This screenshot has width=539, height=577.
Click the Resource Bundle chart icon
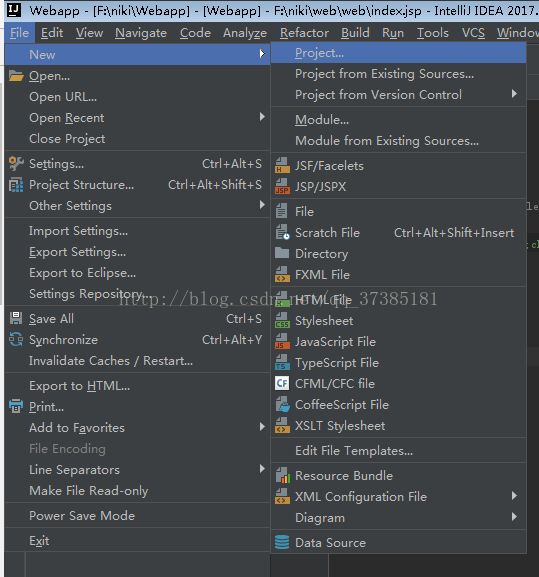click(283, 475)
